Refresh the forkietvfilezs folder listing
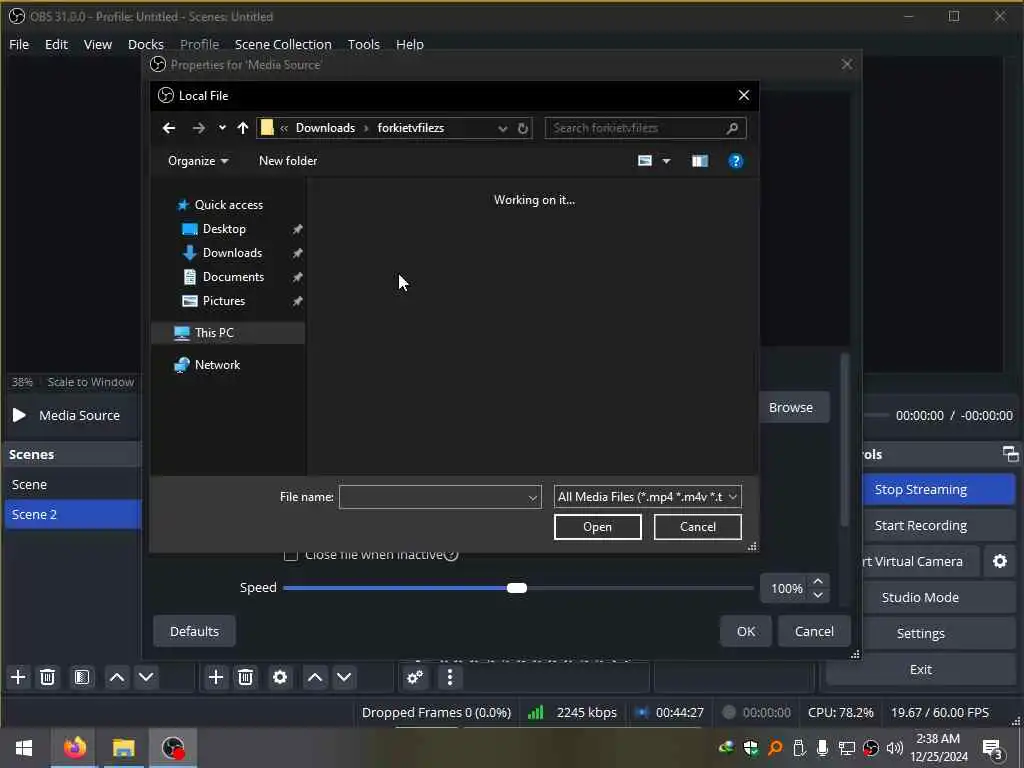The image size is (1024, 768). (x=522, y=128)
